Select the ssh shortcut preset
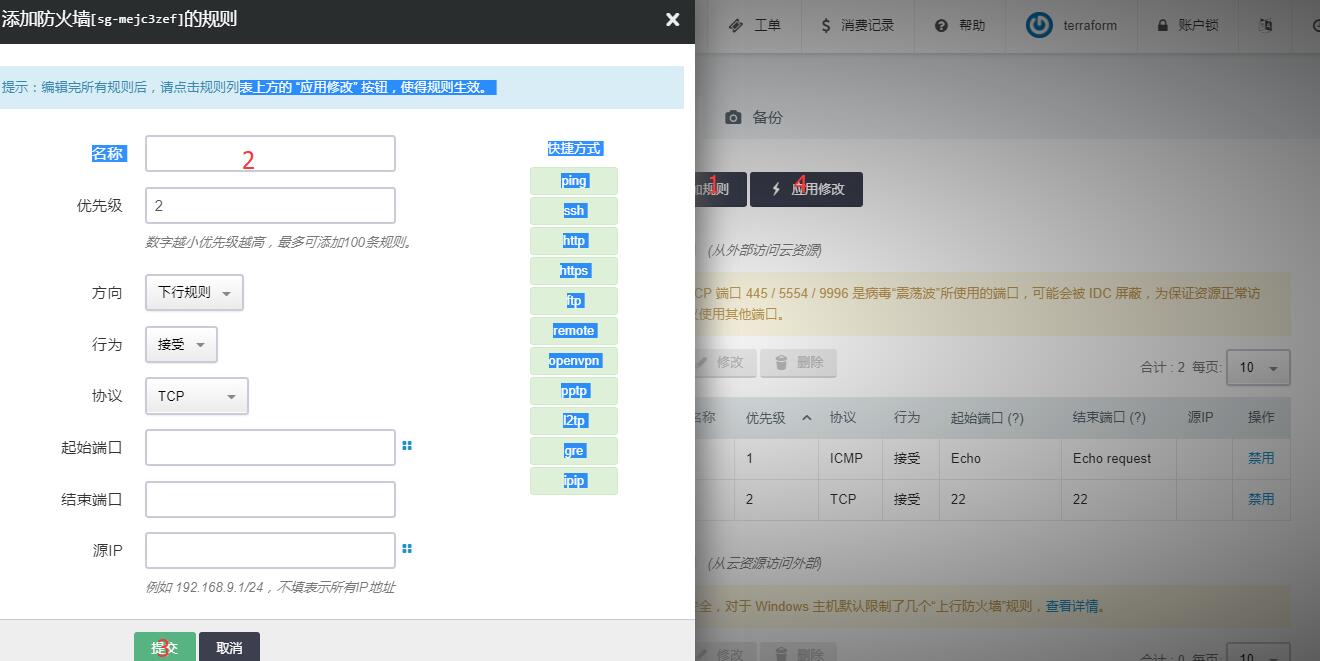The image size is (1320, 661). 574,211
